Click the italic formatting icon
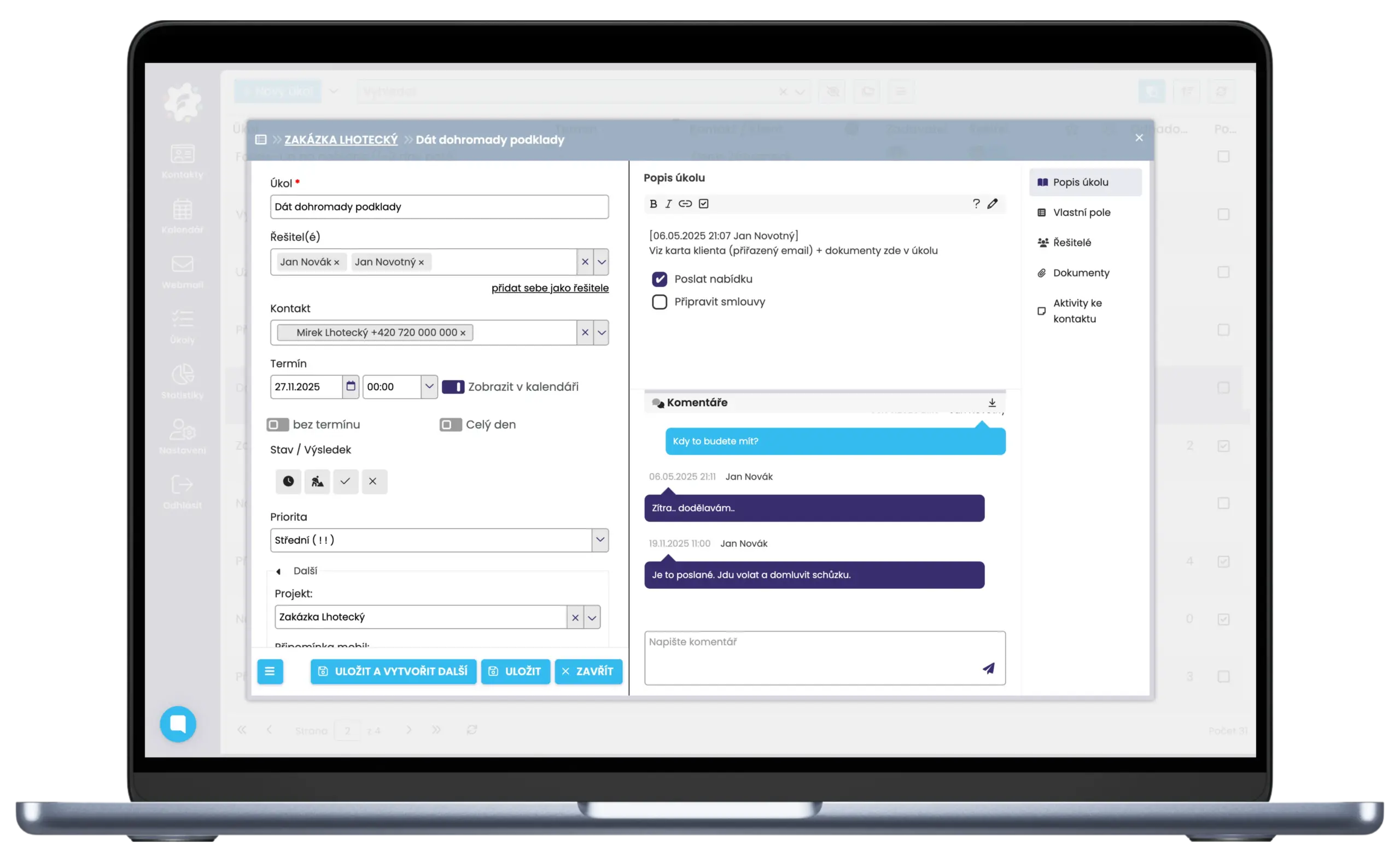1400x862 pixels. 668,204
